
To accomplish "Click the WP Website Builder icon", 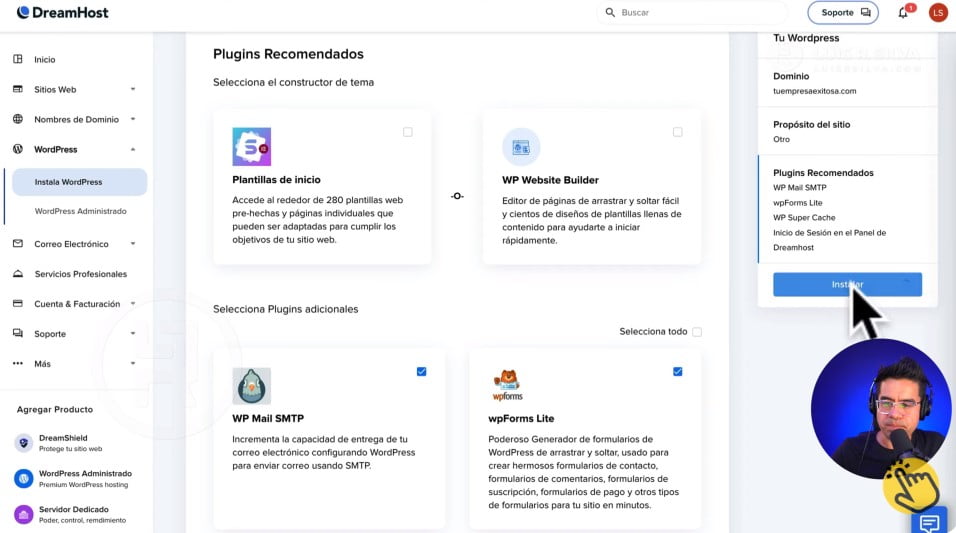I will [521, 147].
